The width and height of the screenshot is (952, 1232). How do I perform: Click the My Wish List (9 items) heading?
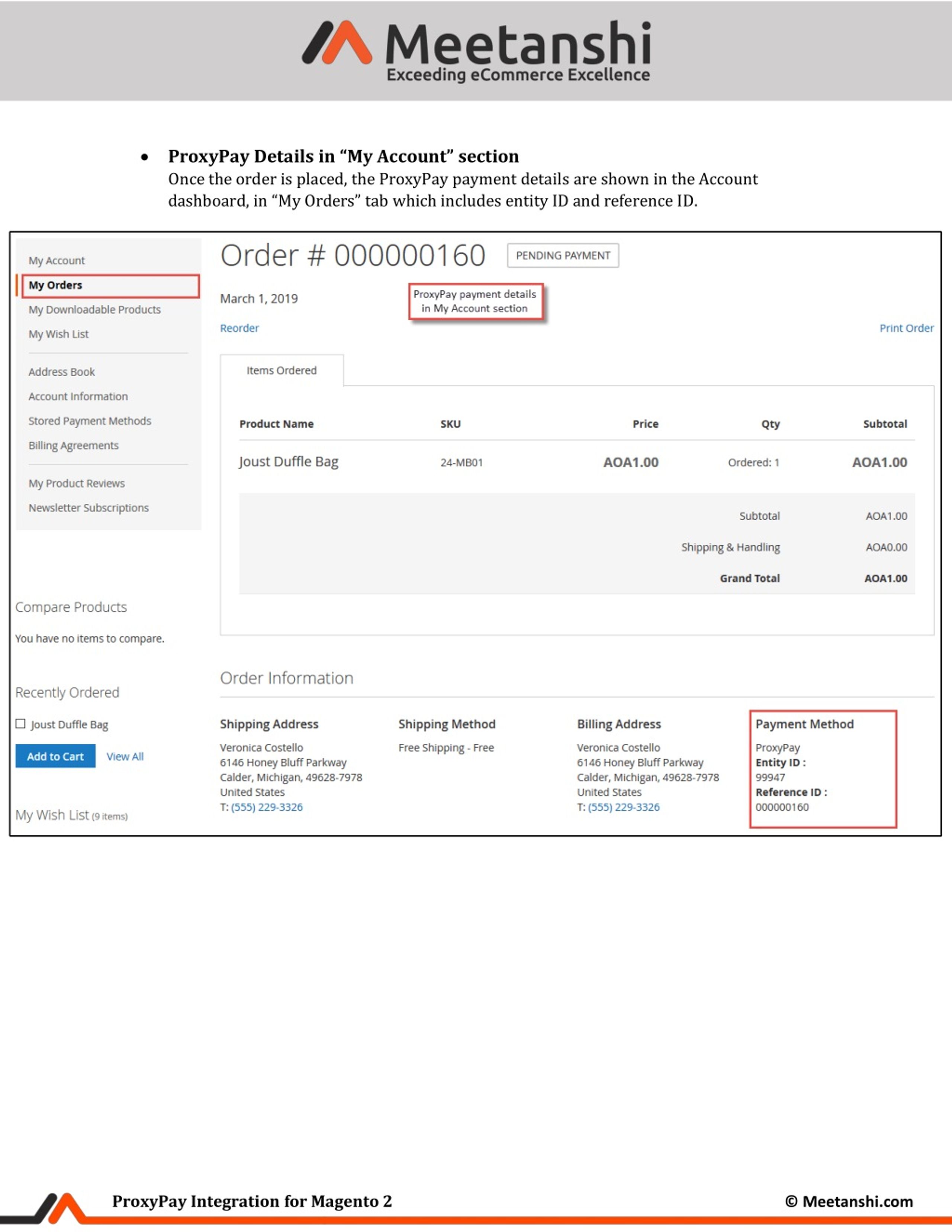coord(71,816)
